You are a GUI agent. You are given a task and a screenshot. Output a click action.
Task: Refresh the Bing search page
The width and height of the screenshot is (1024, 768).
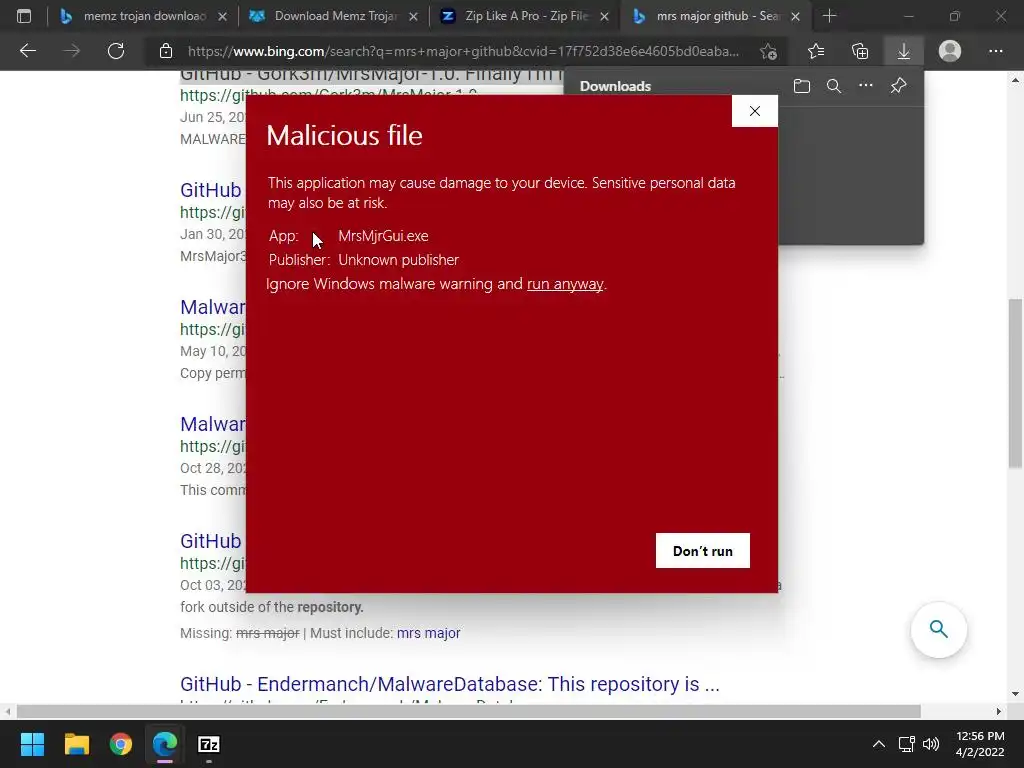coord(116,51)
